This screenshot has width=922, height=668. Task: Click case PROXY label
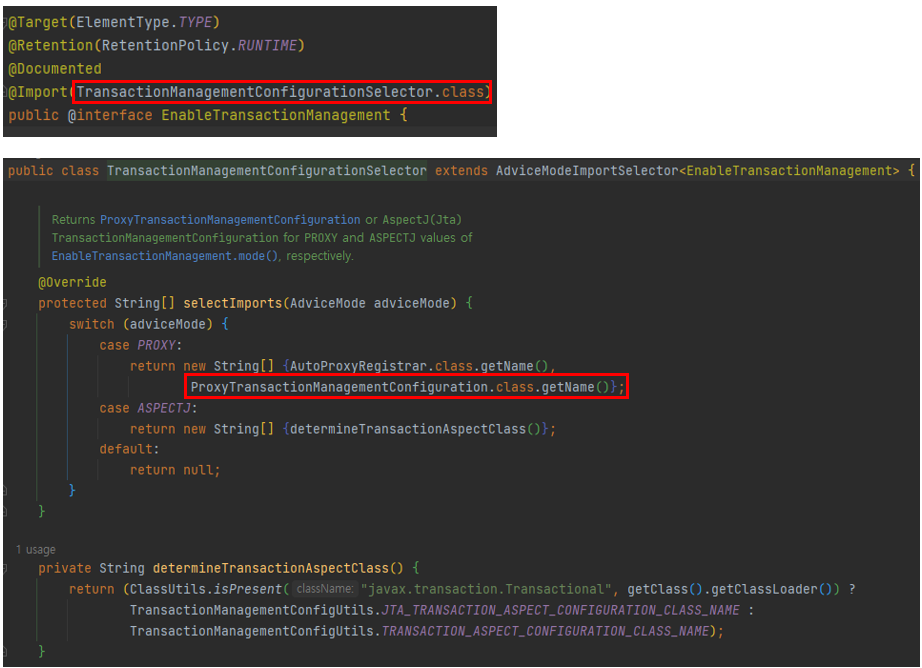[141, 345]
